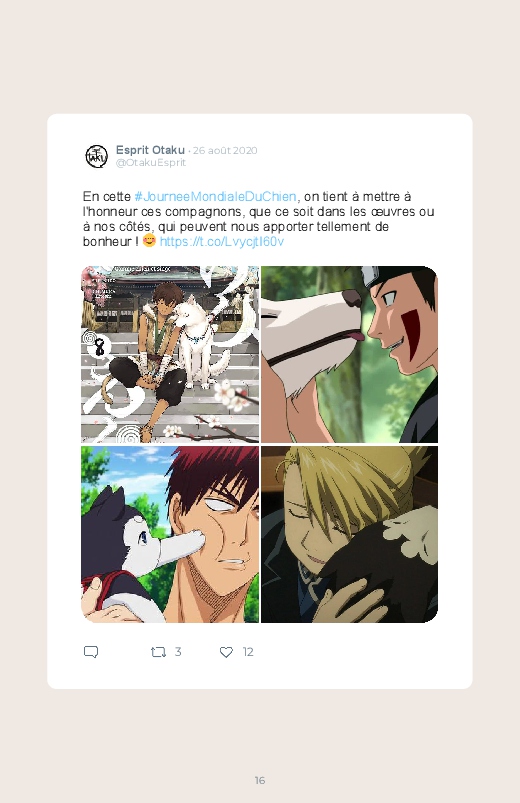Viewport: 520px width, 803px height.
Task: Open the reply speech bubble icon
Action: tap(91, 652)
